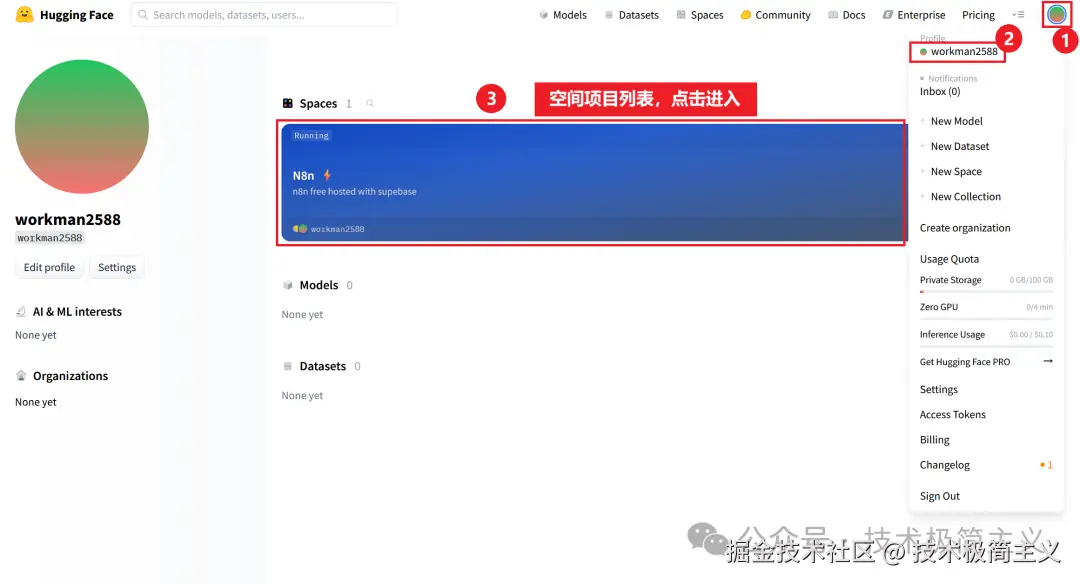Click the Organizations heading

(x=70, y=376)
